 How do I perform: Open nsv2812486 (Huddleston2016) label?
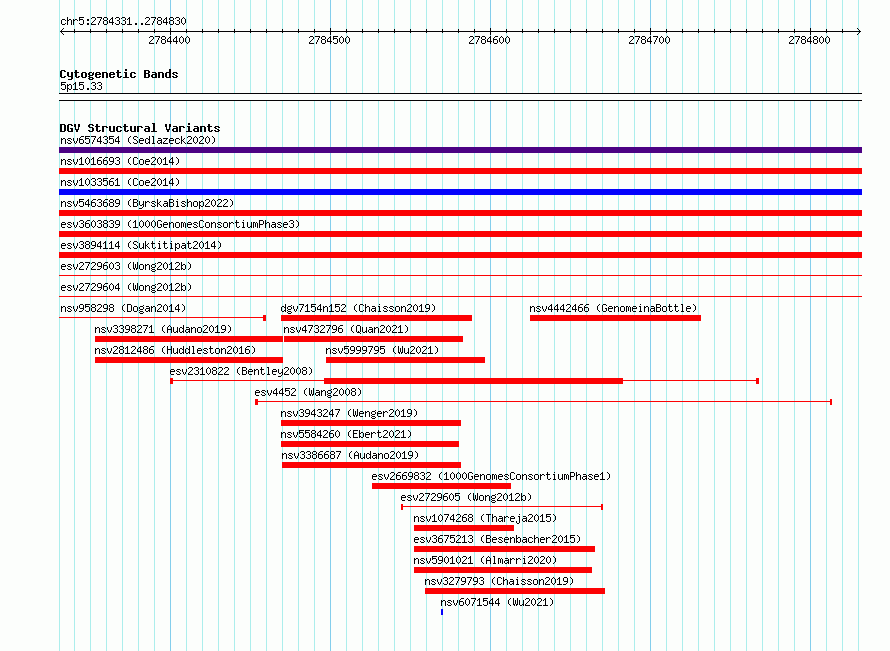175,350
